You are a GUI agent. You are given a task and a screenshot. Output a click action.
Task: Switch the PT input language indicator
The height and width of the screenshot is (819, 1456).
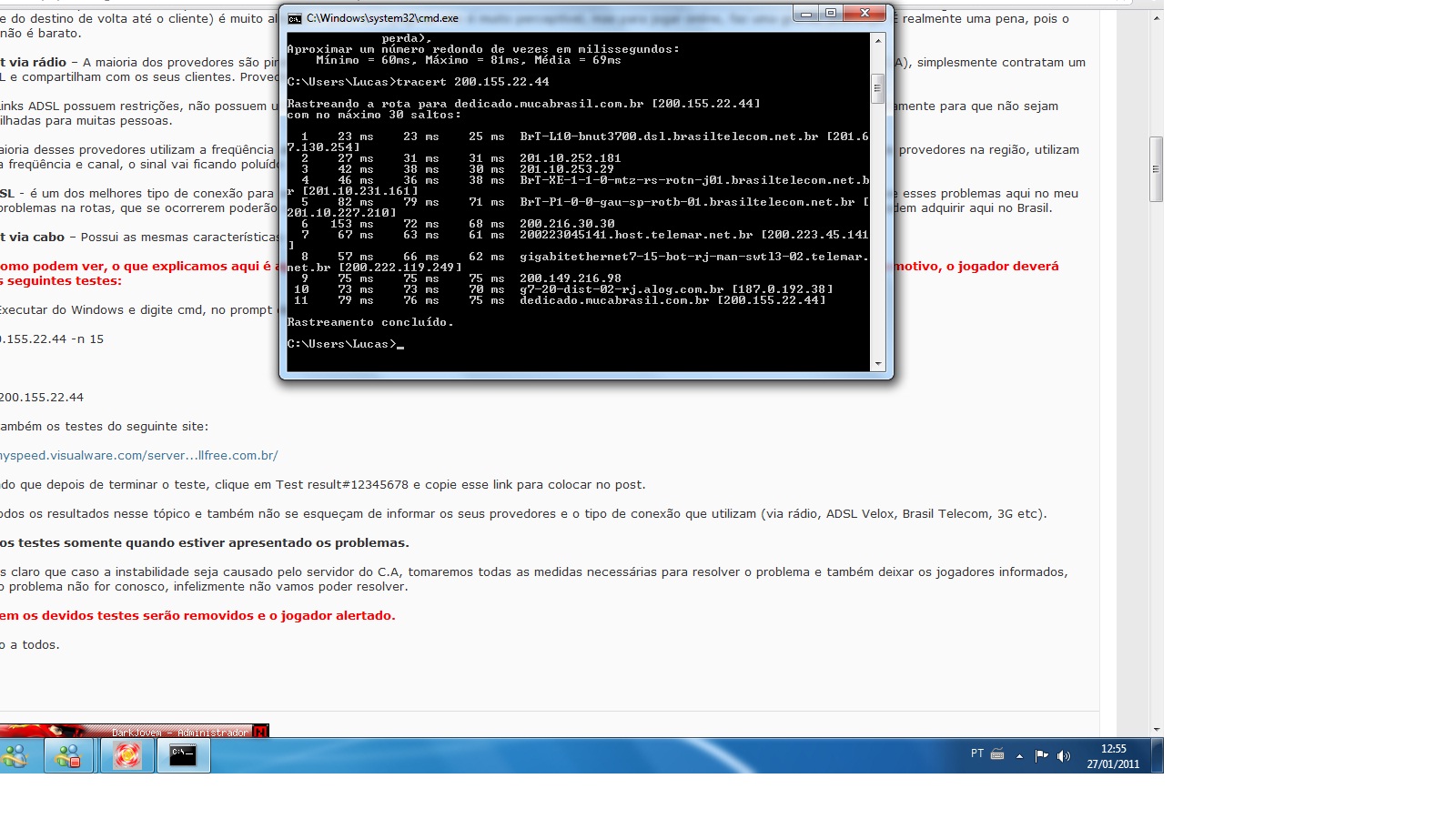(976, 753)
